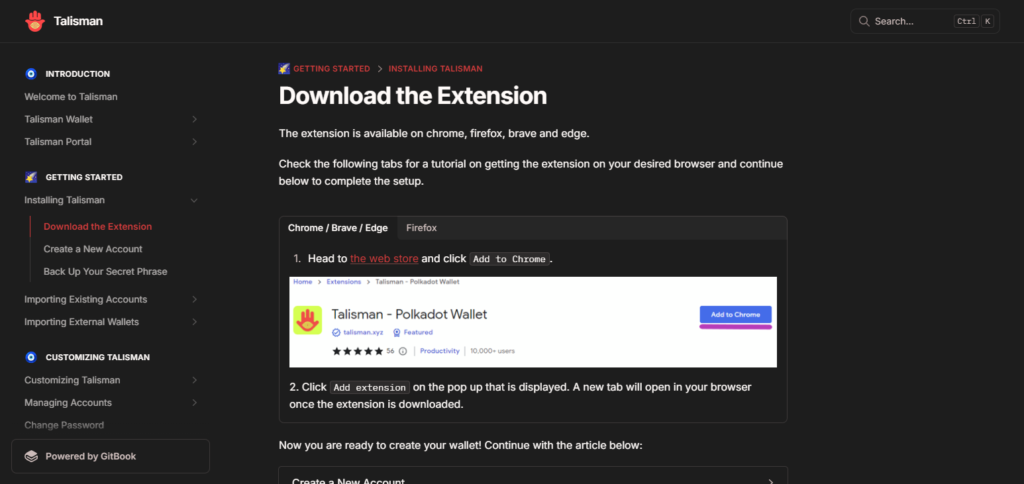Click the five-star rating in screenshot
The width and height of the screenshot is (1024, 484).
[357, 351]
